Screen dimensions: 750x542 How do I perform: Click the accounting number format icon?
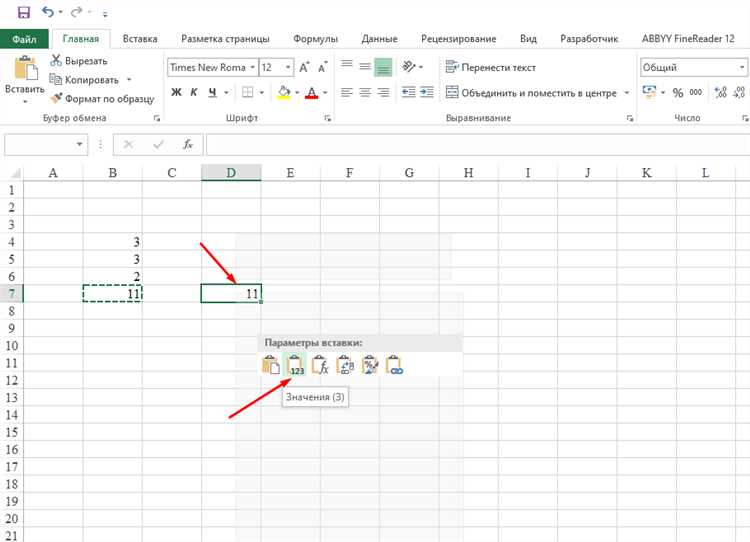pos(650,92)
